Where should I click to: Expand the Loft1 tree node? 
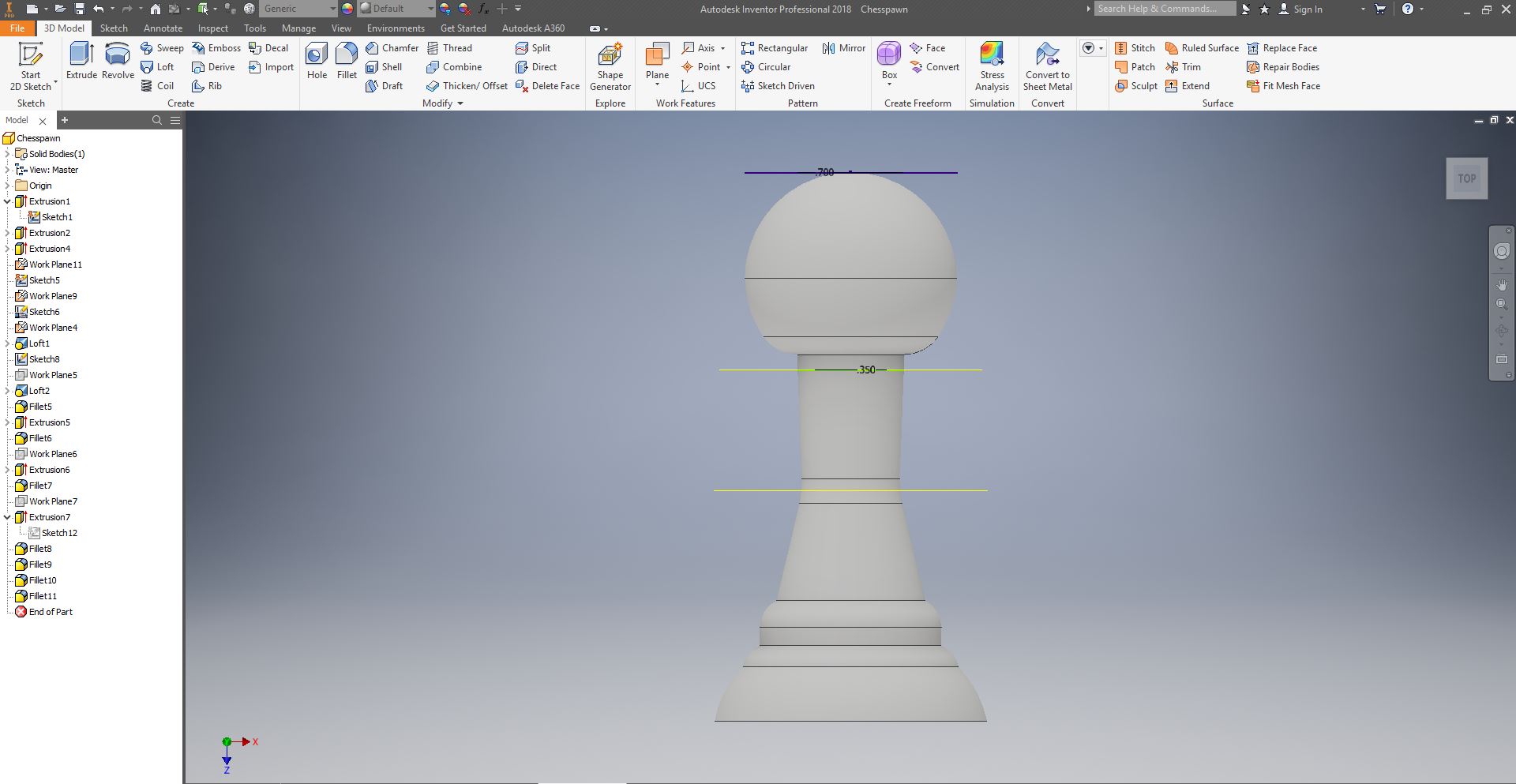tap(8, 343)
